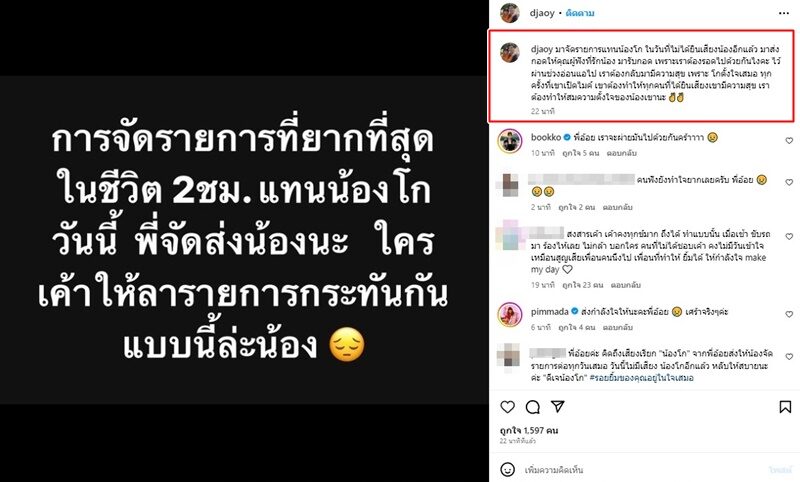
Task: Save the post with the bookmark icon
Action: click(785, 407)
